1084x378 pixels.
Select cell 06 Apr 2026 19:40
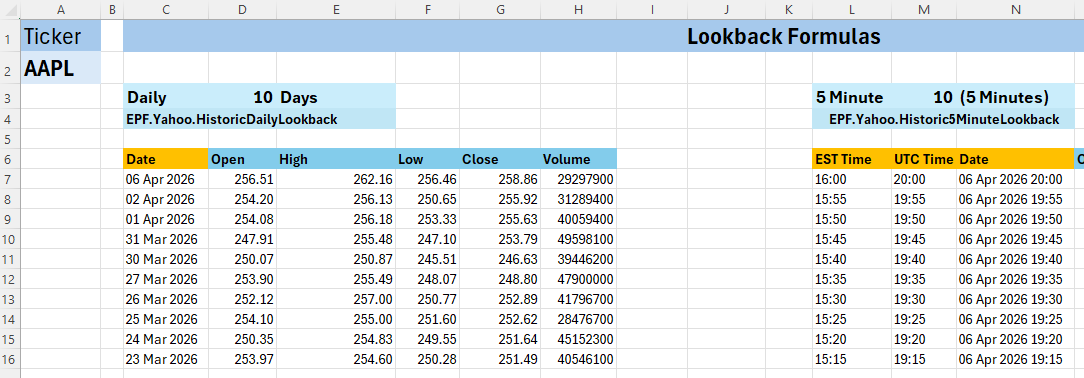pyautogui.click(x=1016, y=260)
